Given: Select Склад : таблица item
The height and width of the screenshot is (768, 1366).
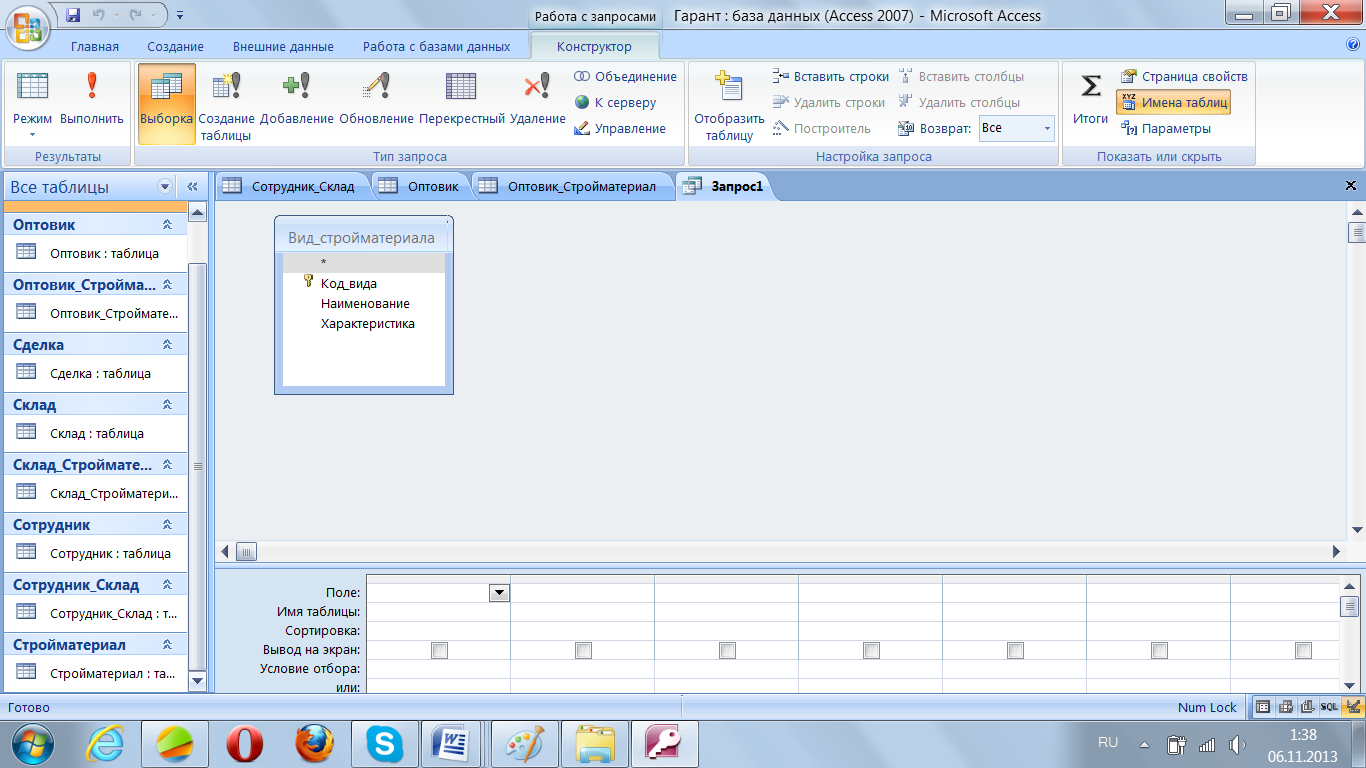Looking at the screenshot, I should coord(96,433).
